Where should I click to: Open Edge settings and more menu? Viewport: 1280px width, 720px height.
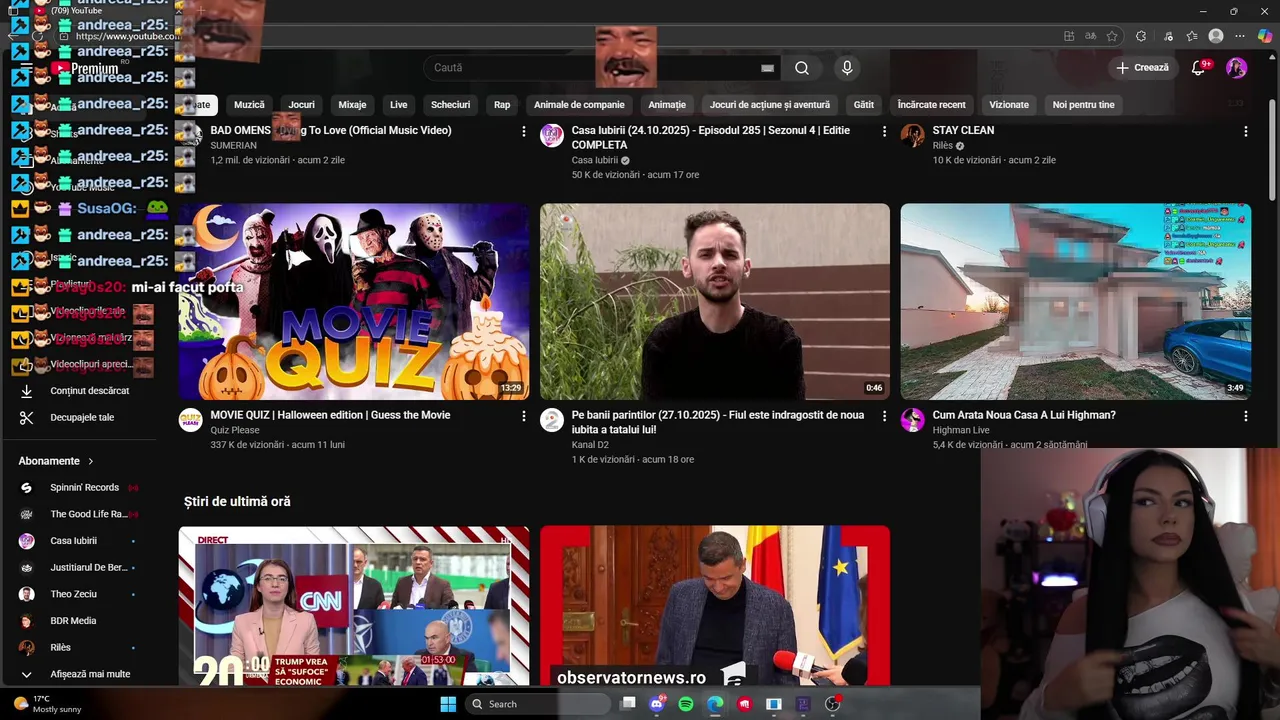point(1241,36)
